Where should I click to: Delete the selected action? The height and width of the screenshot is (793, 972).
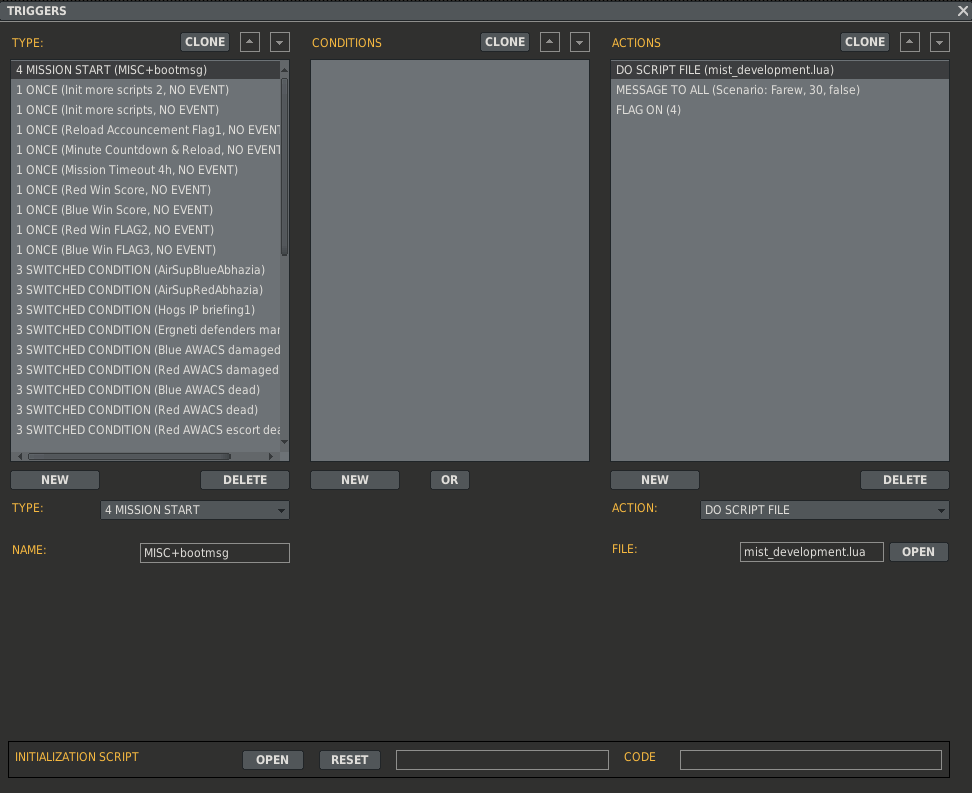coord(905,480)
